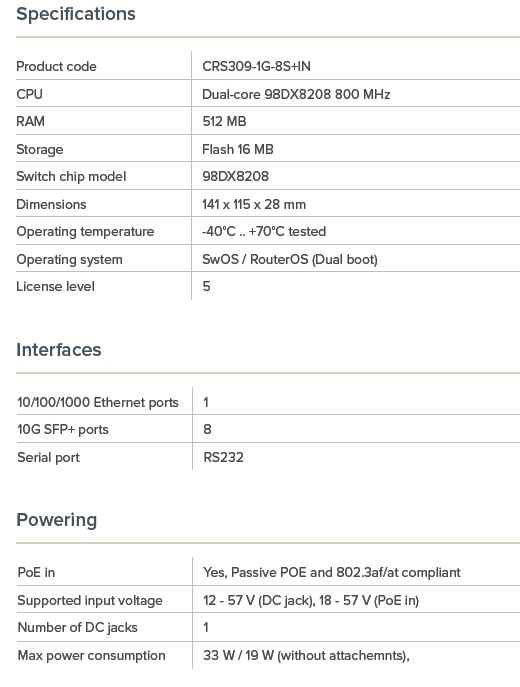Image resolution: width=520 pixels, height=687 pixels.
Task: Click the Passive POE and 802.3af/at compliant text
Action: 346,572
